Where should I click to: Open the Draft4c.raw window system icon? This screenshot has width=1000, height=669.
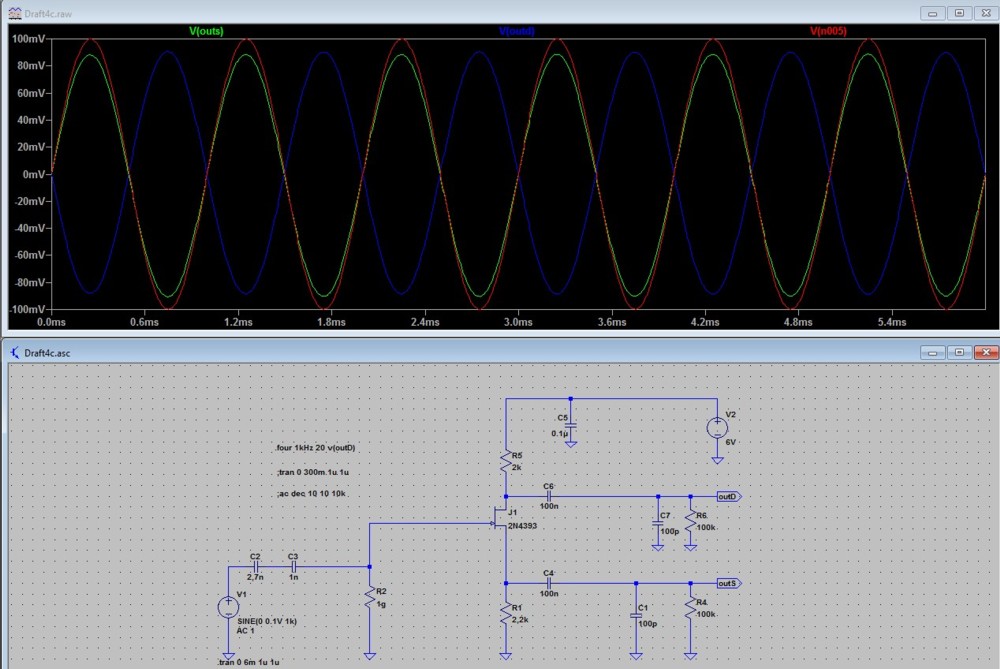click(x=15, y=13)
